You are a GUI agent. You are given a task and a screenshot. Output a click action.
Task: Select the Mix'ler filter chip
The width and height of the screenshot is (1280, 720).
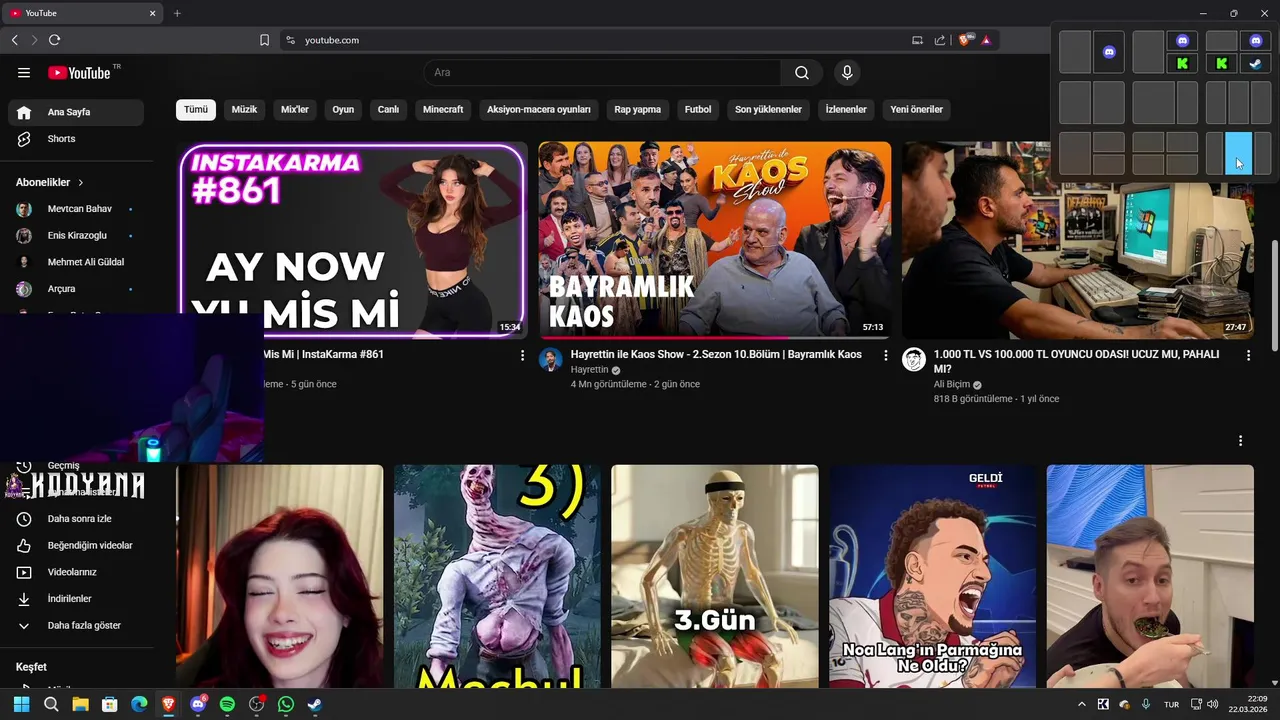(295, 109)
